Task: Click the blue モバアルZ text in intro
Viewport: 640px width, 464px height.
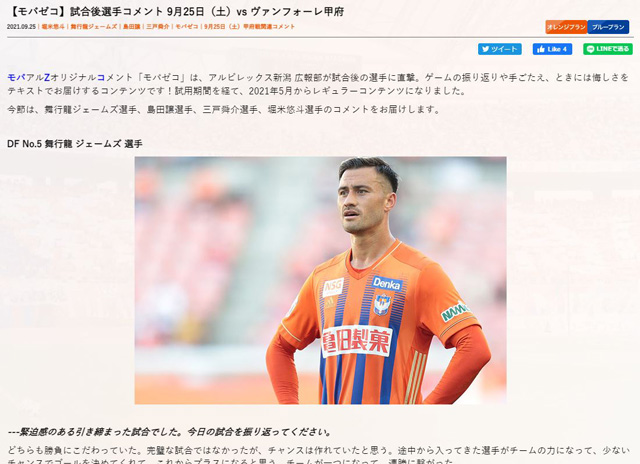Action: tap(29, 77)
